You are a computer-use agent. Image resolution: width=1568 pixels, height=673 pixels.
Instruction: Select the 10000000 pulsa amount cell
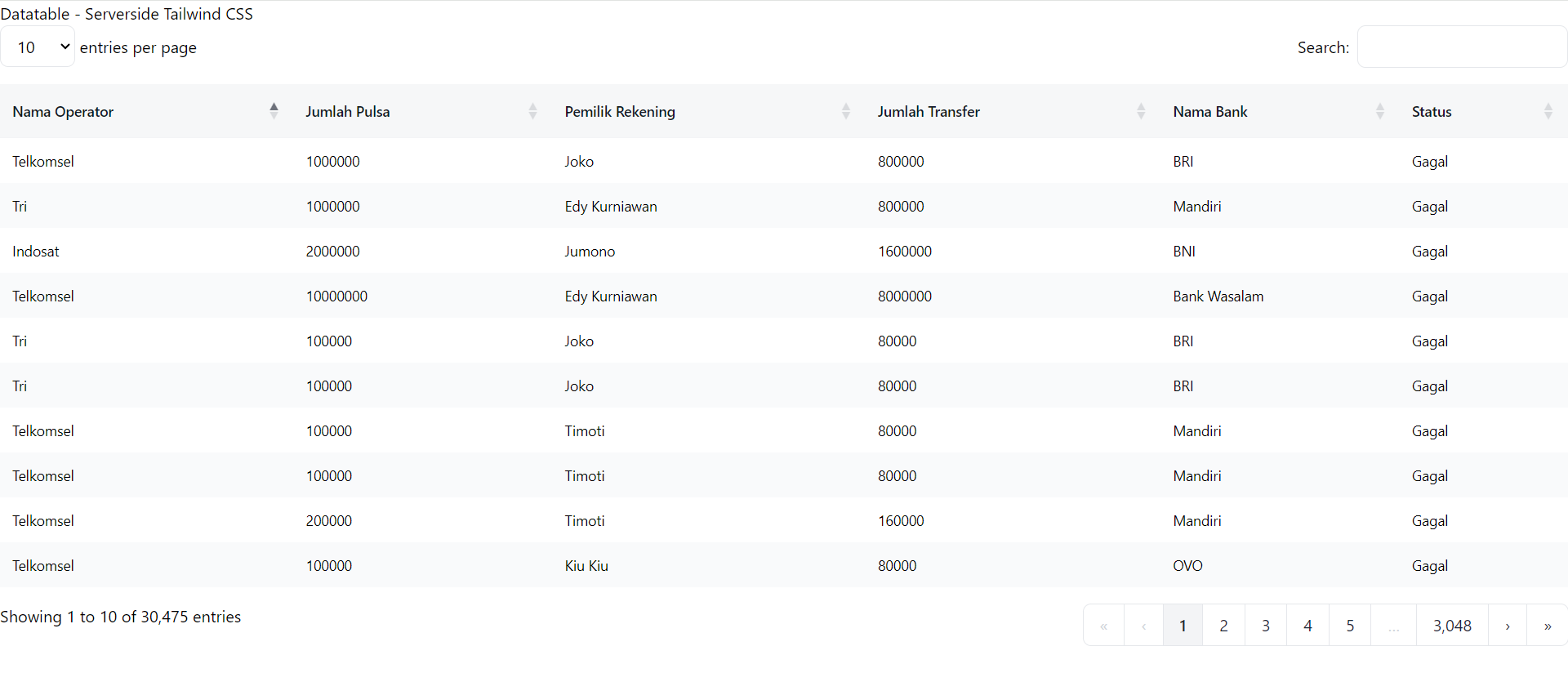pos(336,296)
